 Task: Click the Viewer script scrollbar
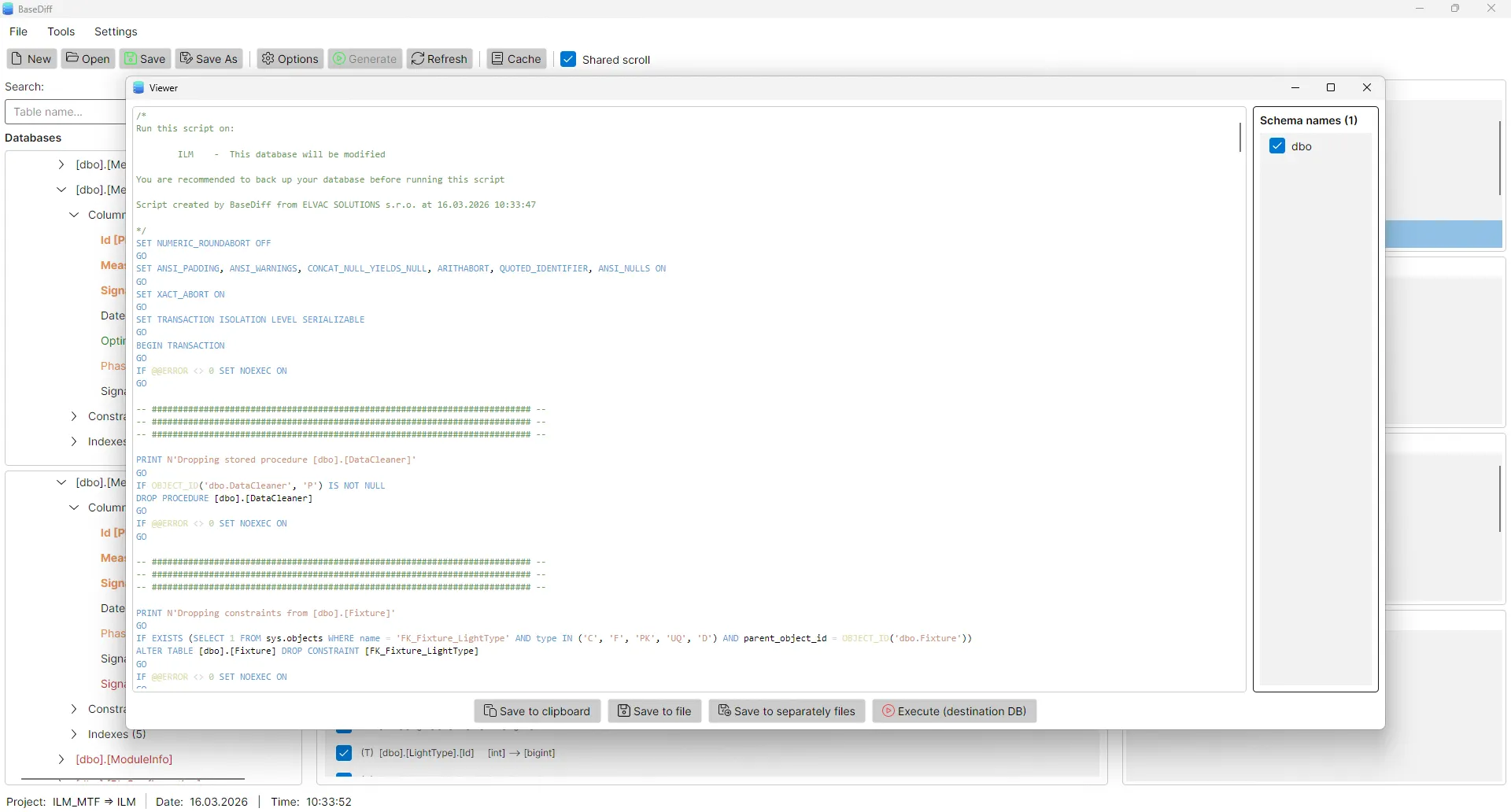click(1240, 138)
